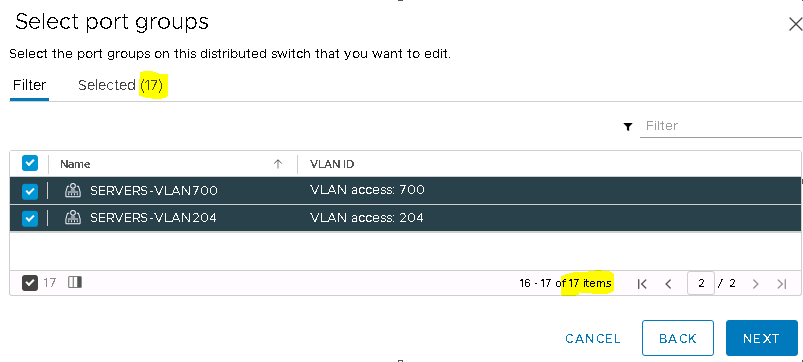This screenshot has height=362, width=803.
Task: Click the NEXT button
Action: point(762,338)
